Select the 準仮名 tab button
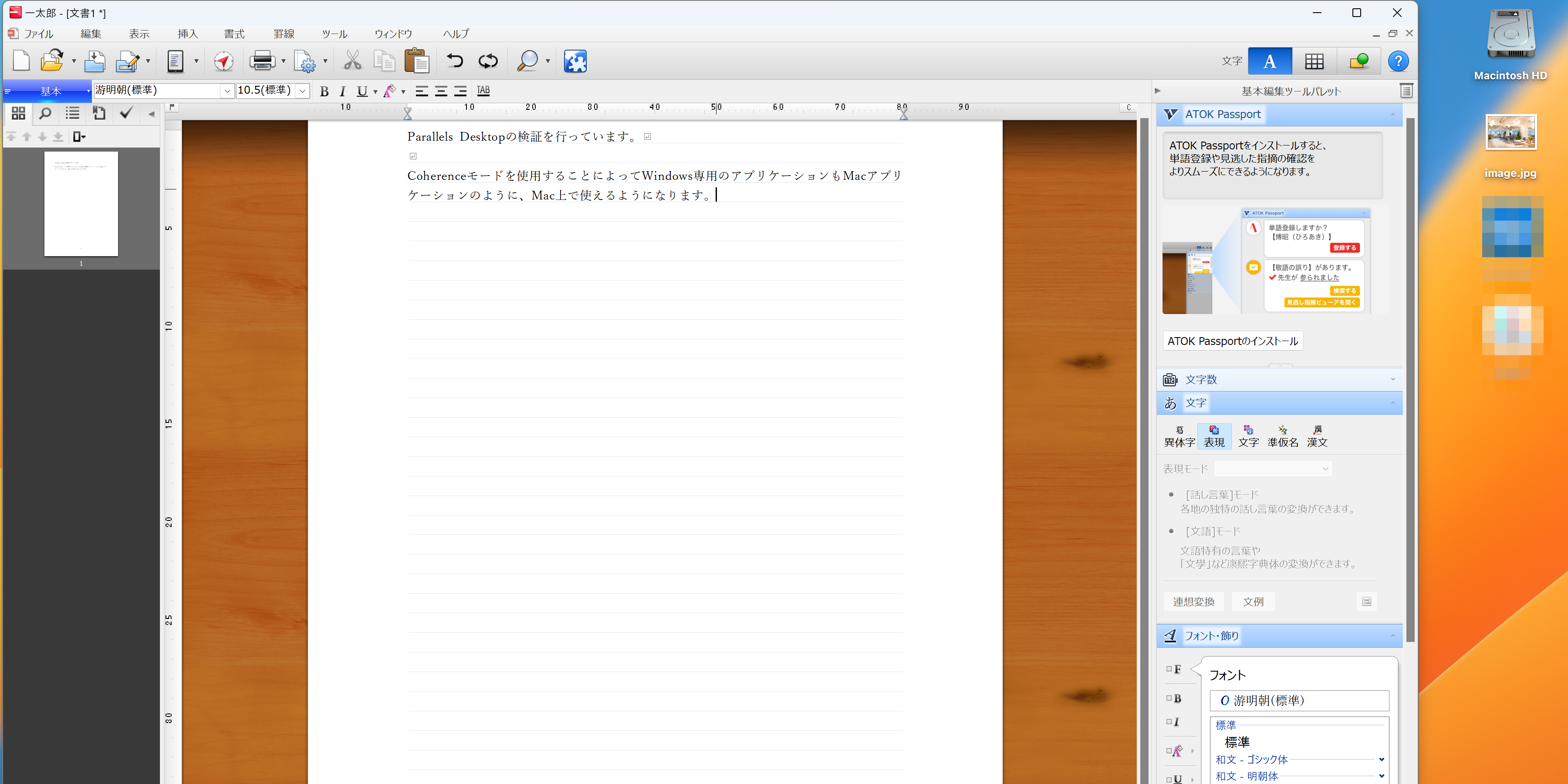Screen dimensions: 1568x784 1283,436
